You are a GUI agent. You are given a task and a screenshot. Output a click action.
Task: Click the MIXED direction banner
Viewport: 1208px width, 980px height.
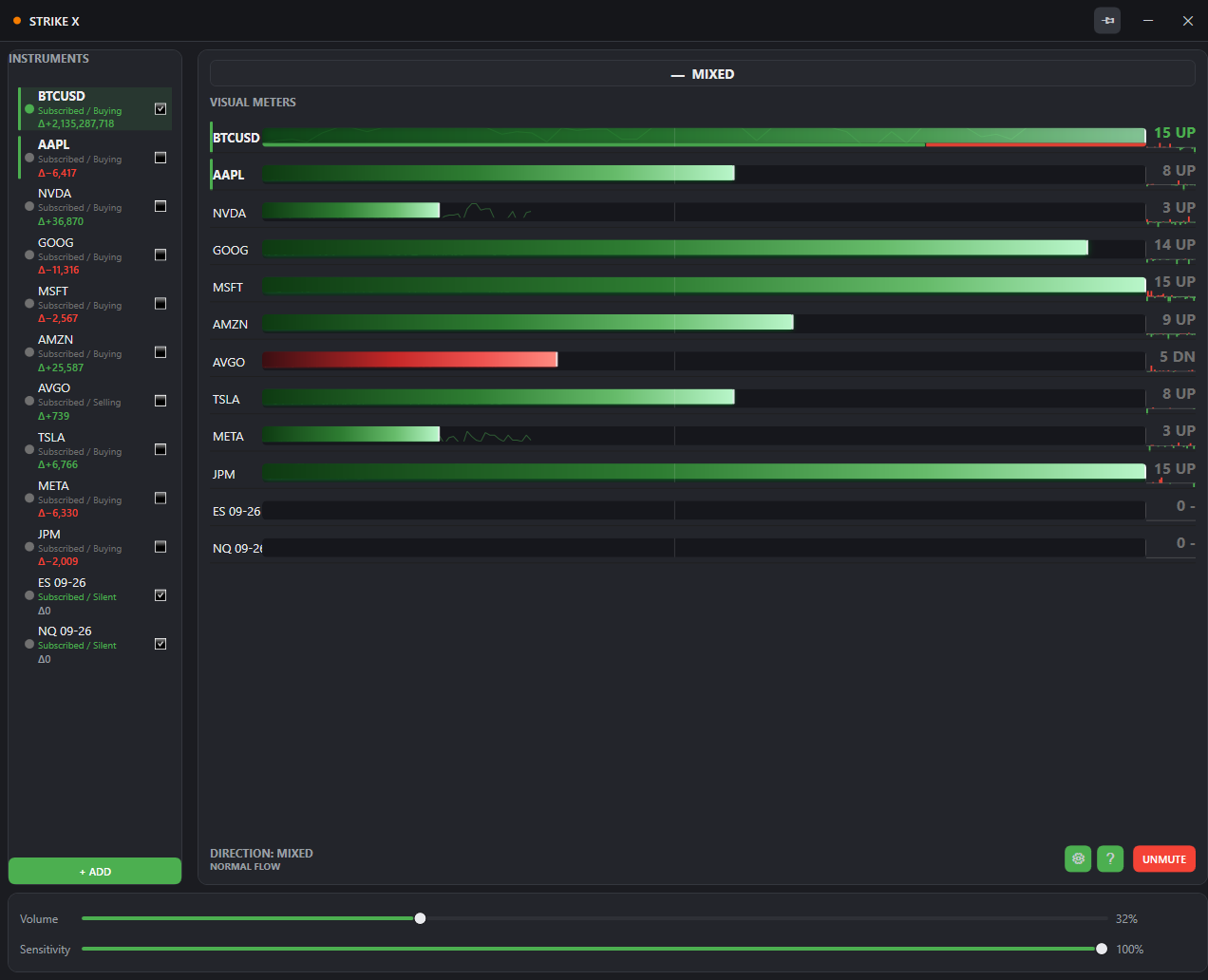[703, 74]
